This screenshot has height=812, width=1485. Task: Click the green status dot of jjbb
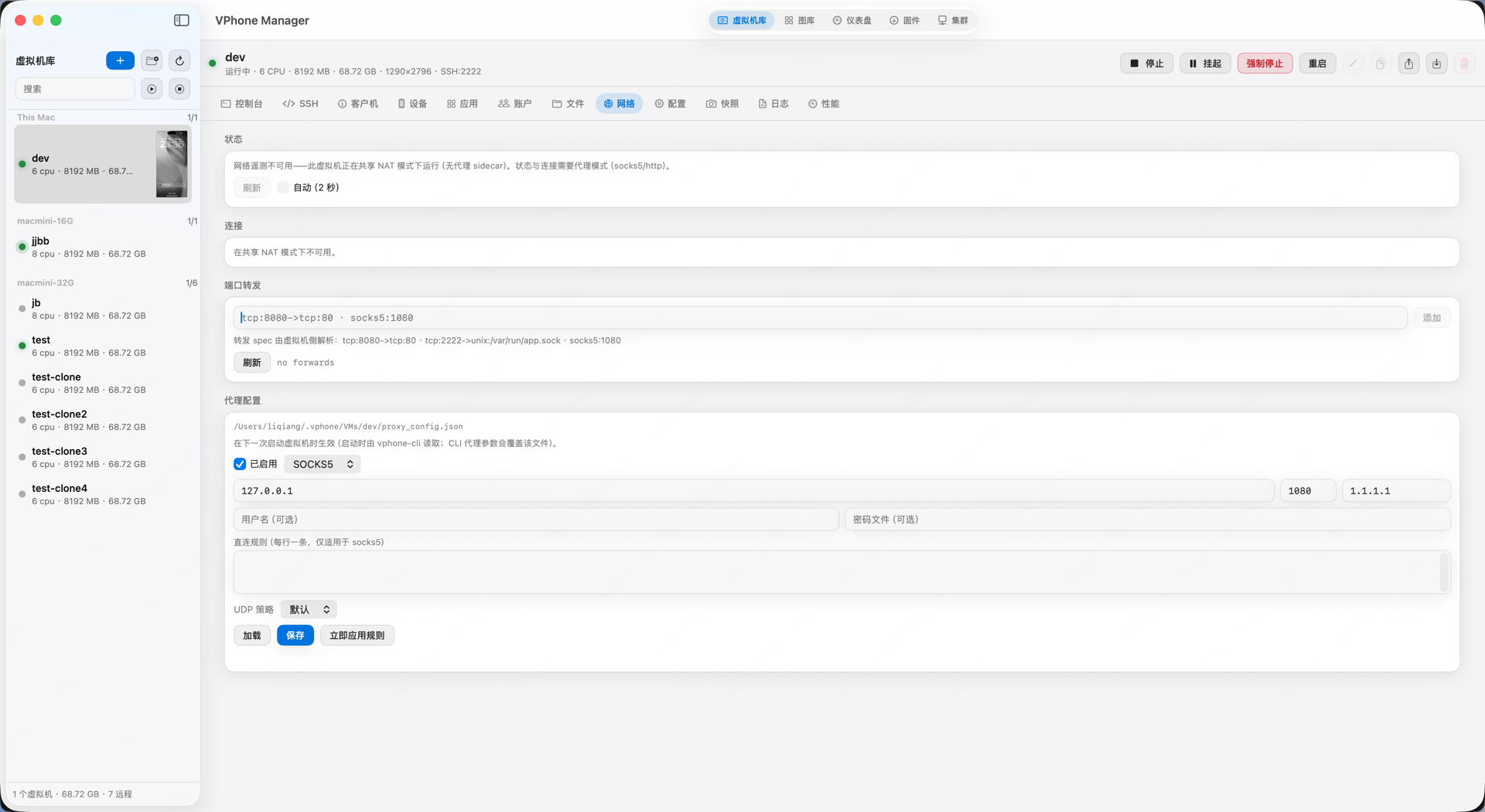click(22, 247)
